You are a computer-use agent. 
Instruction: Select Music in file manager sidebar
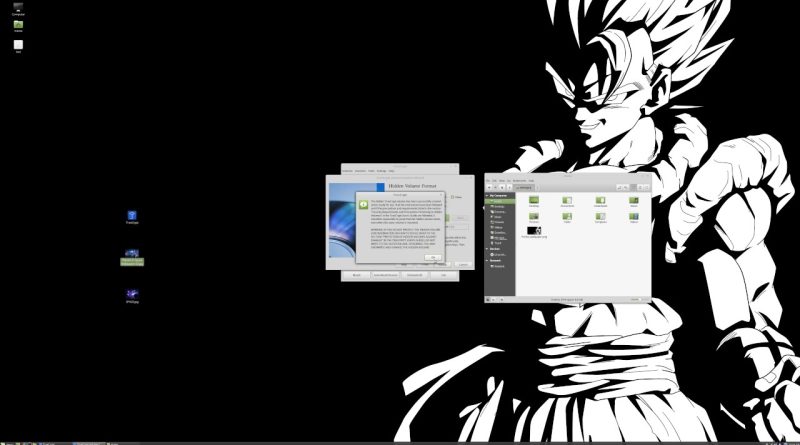[x=499, y=217]
